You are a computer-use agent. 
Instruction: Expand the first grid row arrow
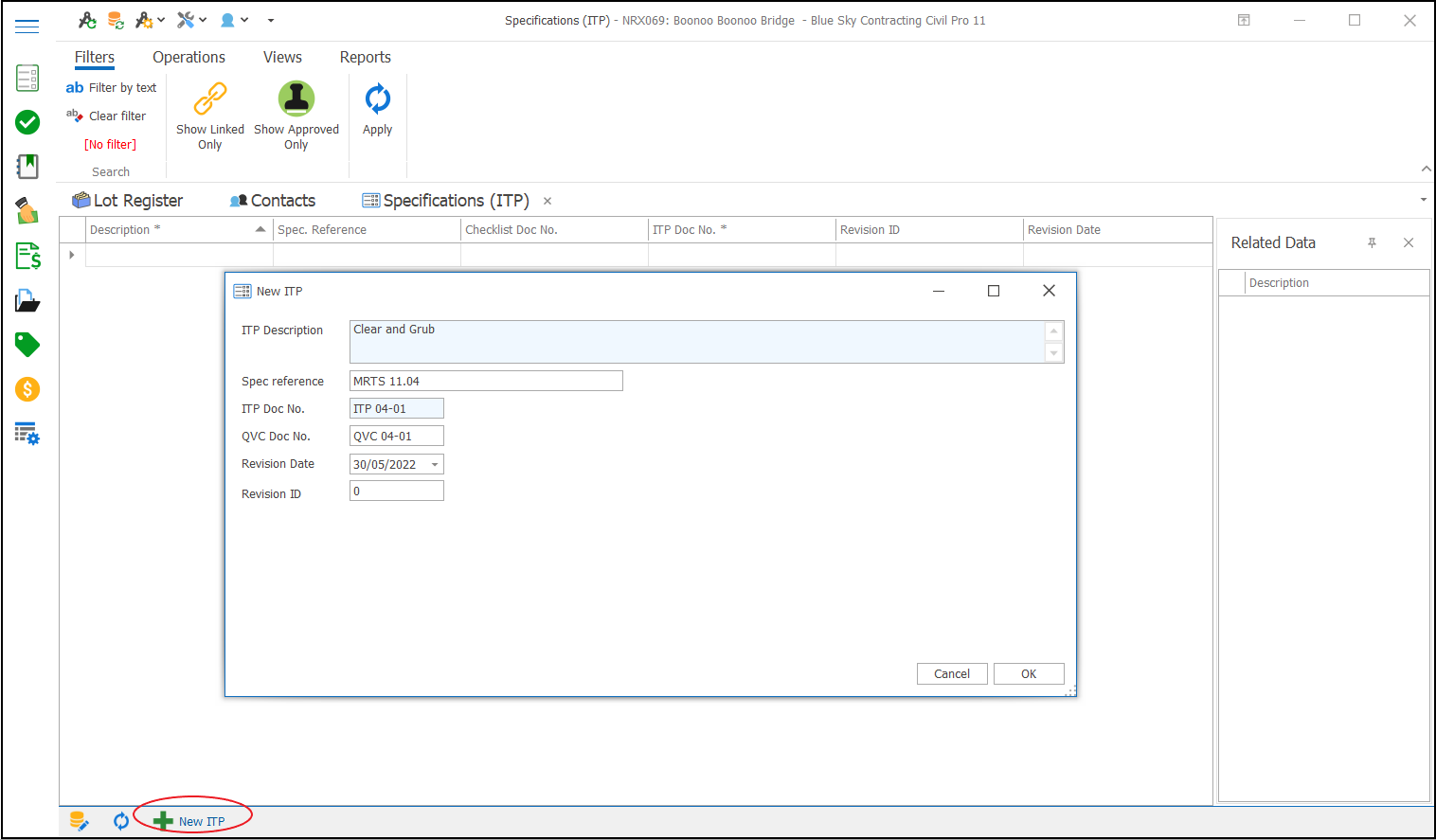click(x=72, y=255)
